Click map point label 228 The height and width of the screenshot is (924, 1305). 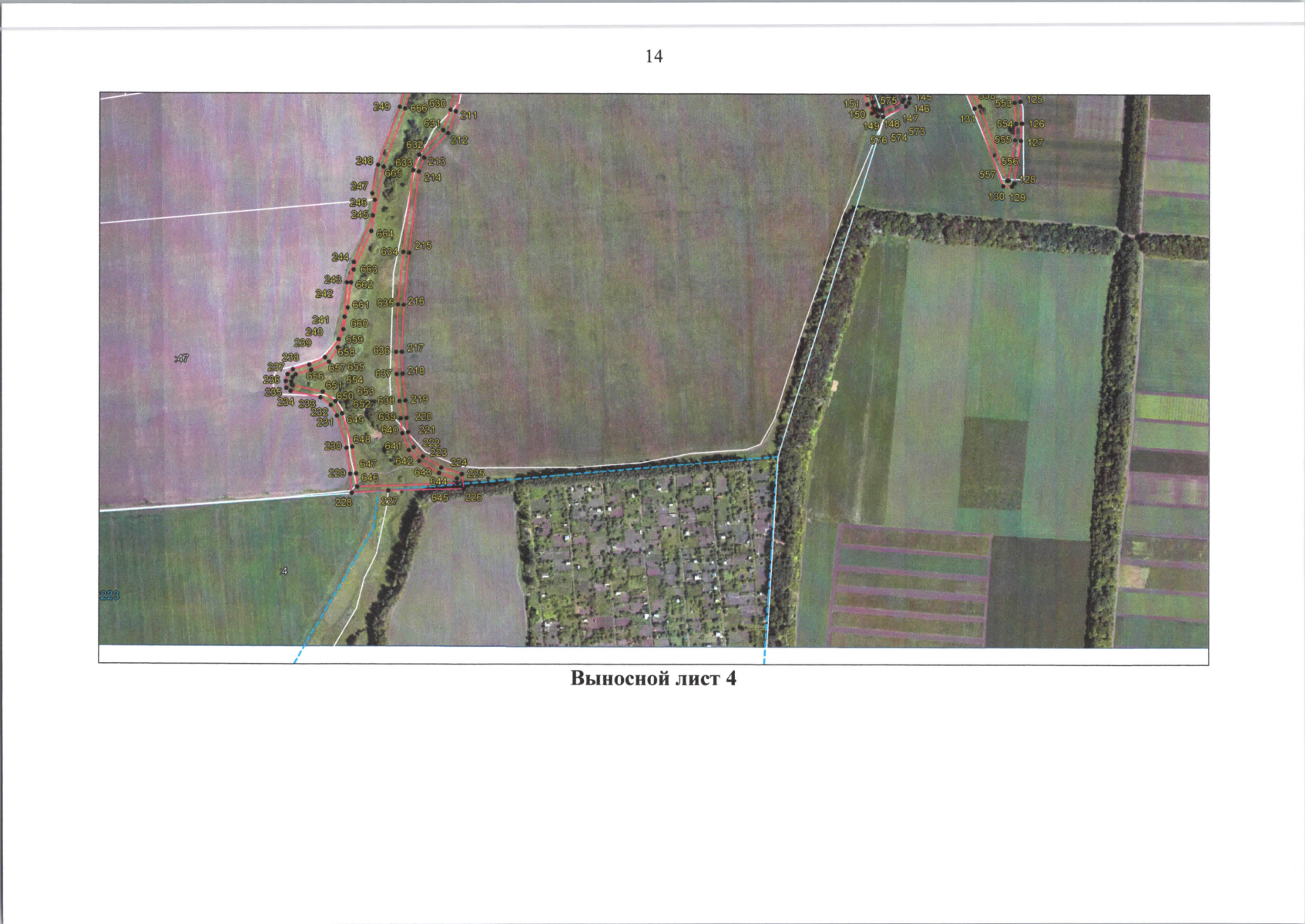click(x=343, y=502)
